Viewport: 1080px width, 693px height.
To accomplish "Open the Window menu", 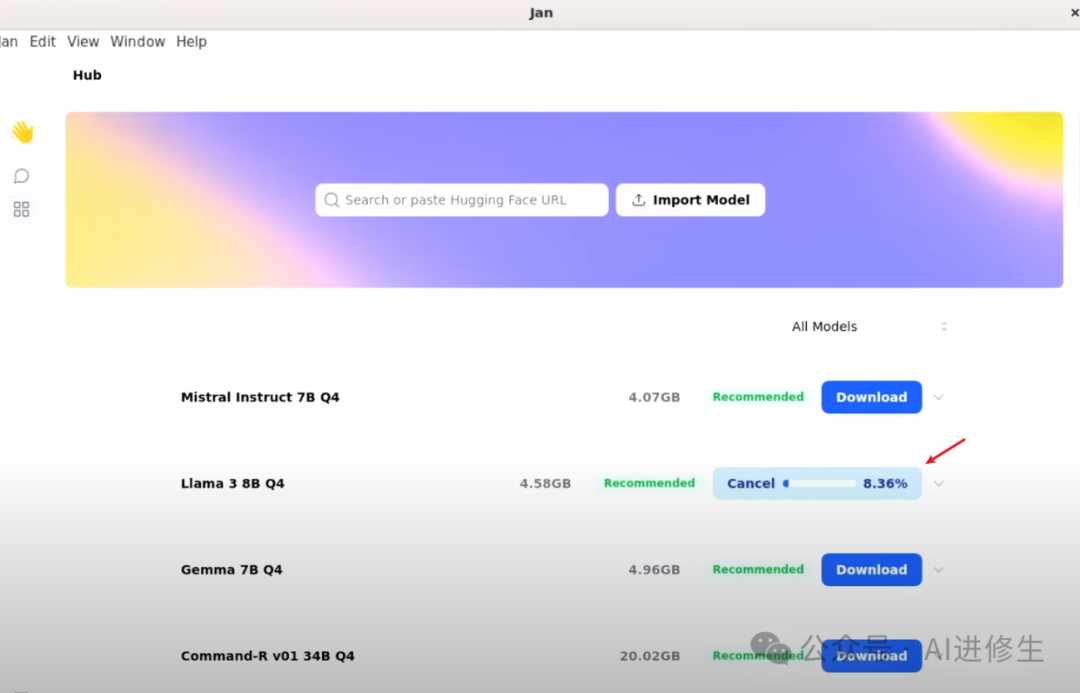I will pos(137,42).
